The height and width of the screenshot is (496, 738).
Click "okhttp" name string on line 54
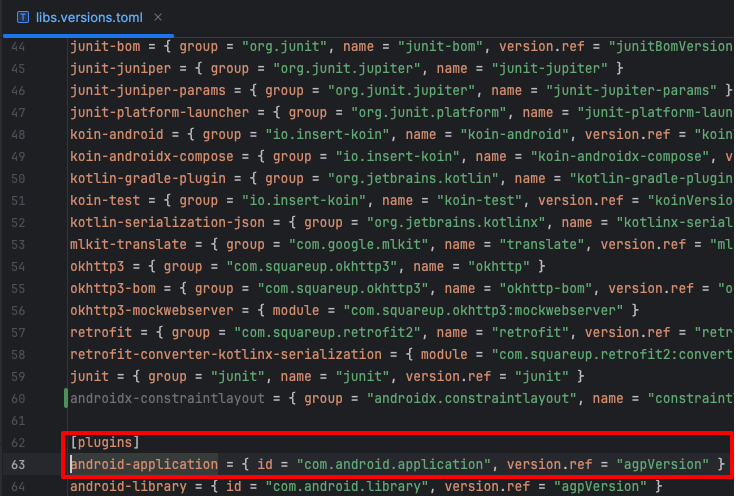tap(499, 267)
